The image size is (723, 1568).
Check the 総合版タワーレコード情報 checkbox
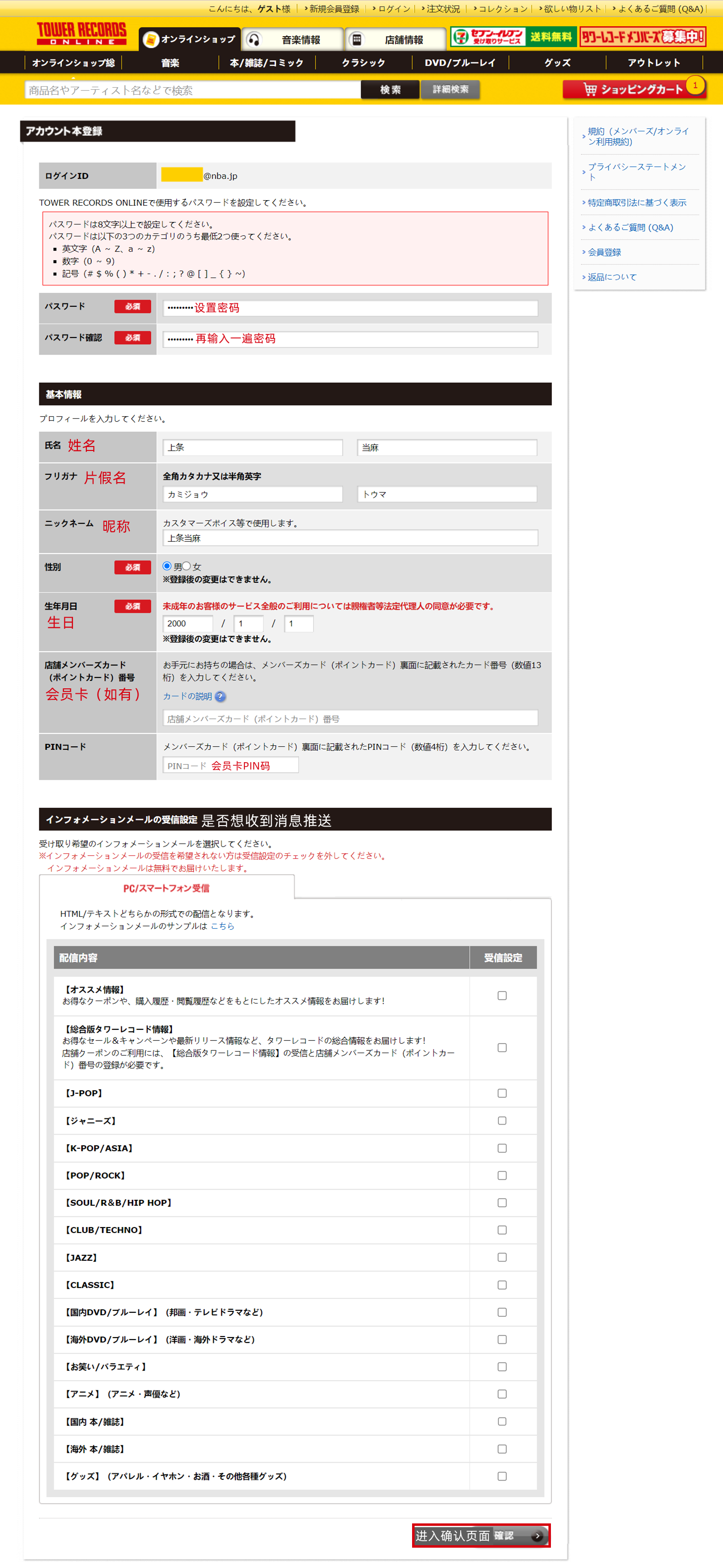502,1048
